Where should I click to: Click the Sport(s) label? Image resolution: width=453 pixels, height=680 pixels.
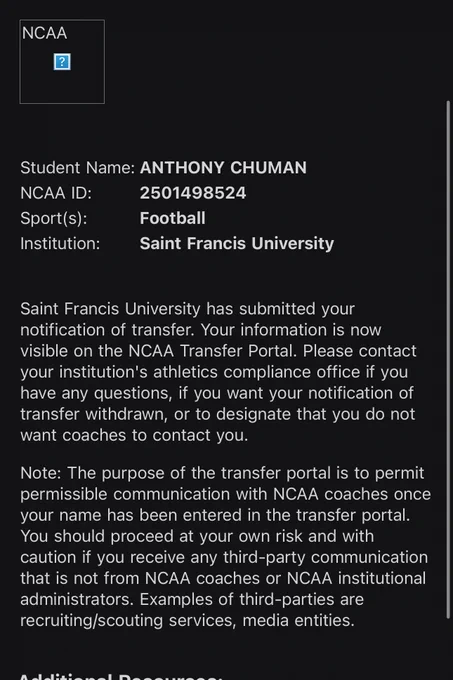(x=54, y=219)
